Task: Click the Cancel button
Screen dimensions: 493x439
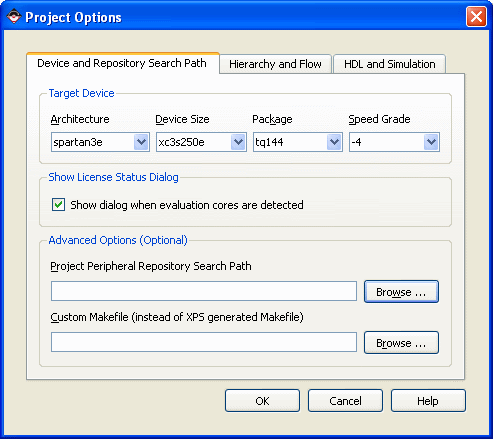Action: [x=345, y=401]
